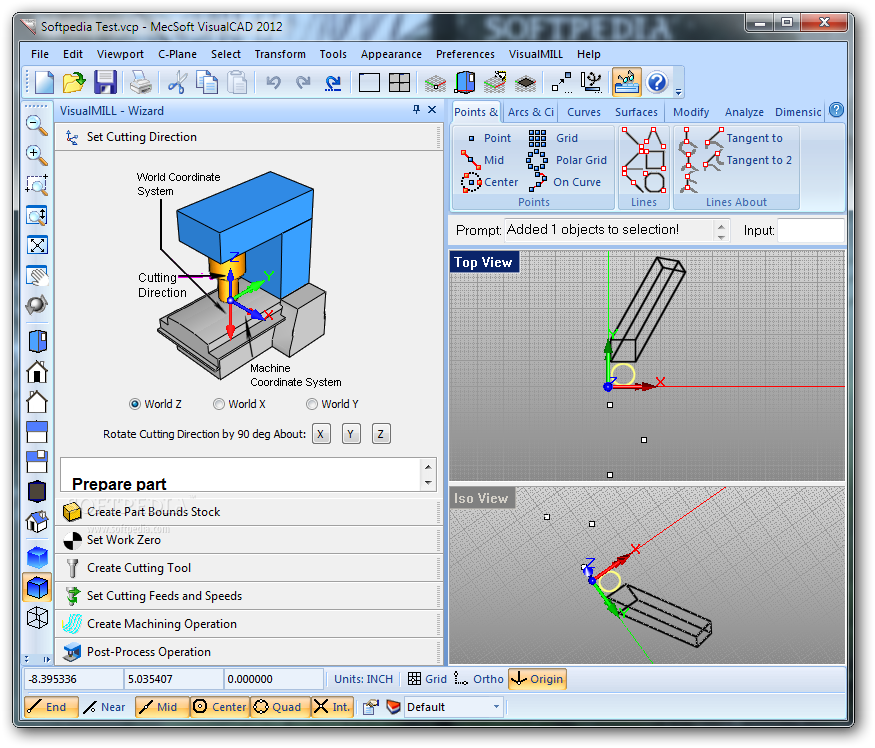Click the Redo arrow icon
This screenshot has height=748, width=875.
(x=303, y=83)
